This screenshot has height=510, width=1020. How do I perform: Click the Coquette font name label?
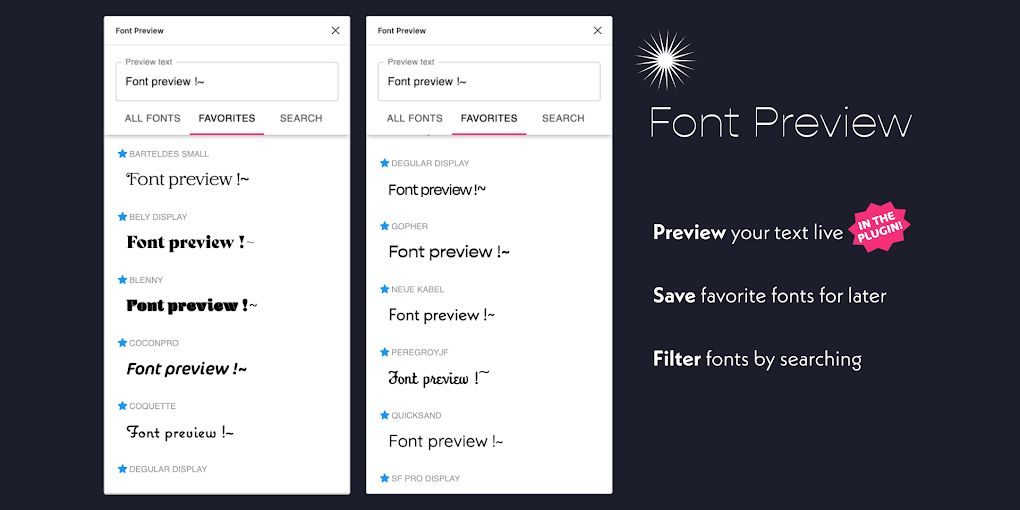(153, 406)
